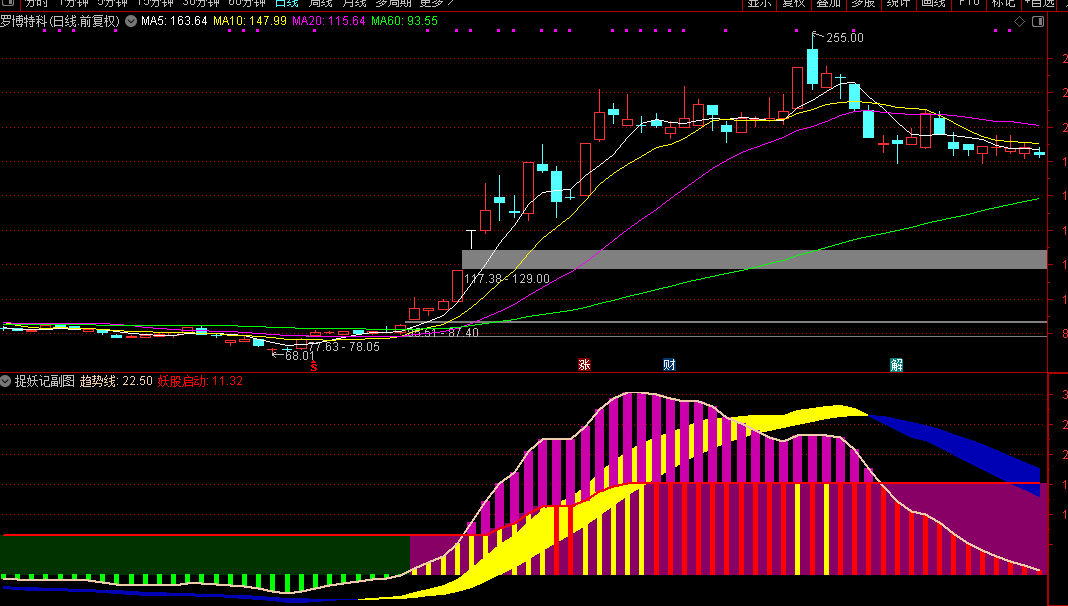Expand the 捉妖记副图 sub-chart arrow menu
The image size is (1068, 606).
6,381
